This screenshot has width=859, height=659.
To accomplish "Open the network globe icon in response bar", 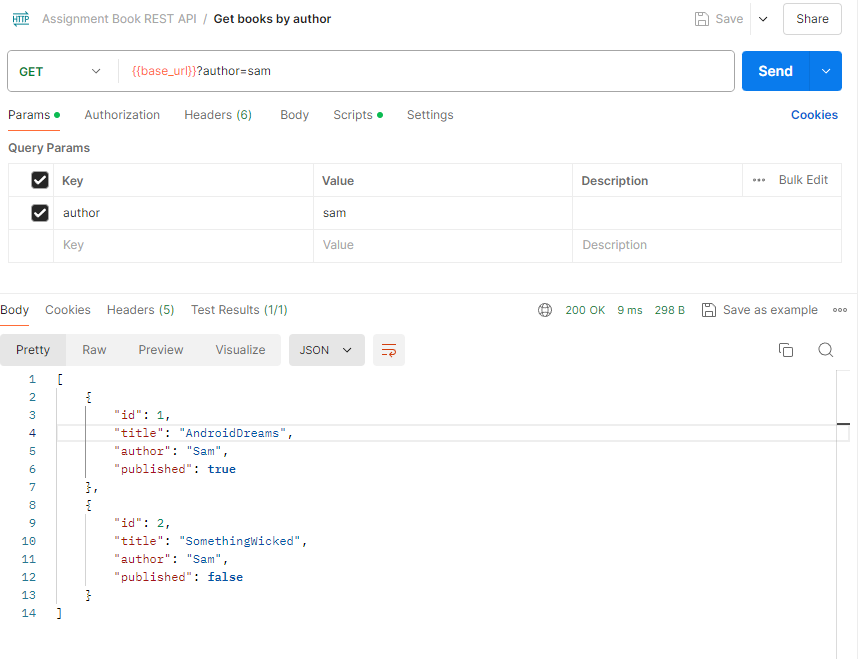I will tap(545, 310).
